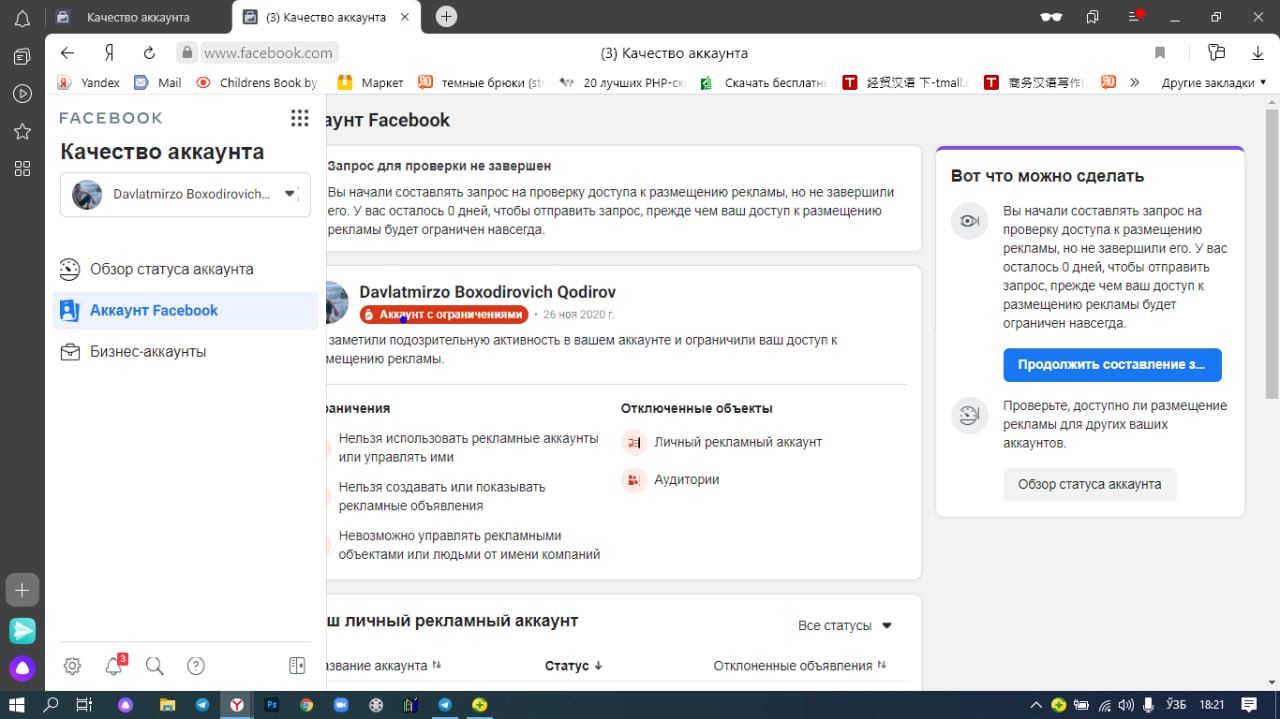This screenshot has width=1280, height=719.
Task: Click the padlock site security icon
Action: point(185,53)
